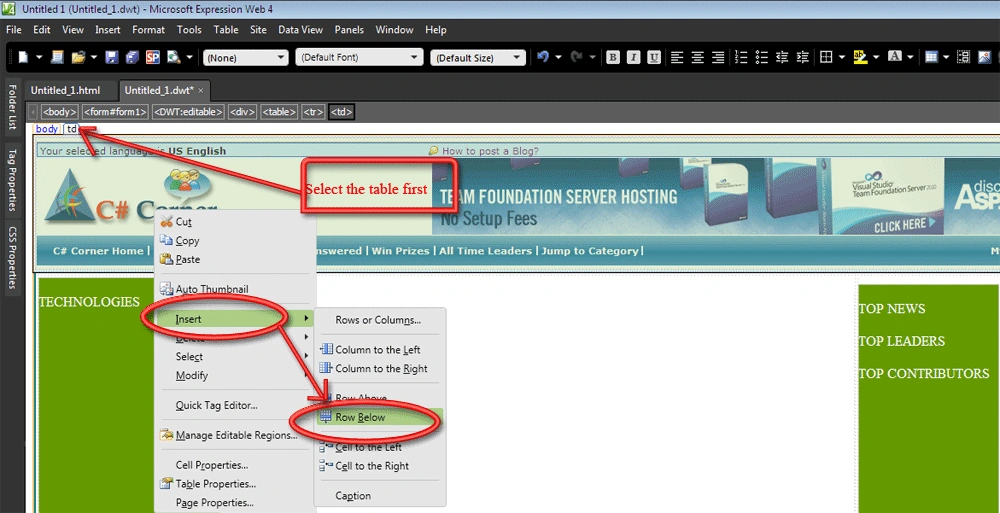Click the Open folder toolbar icon
Viewport: 1000px width, 513px height.
point(78,57)
